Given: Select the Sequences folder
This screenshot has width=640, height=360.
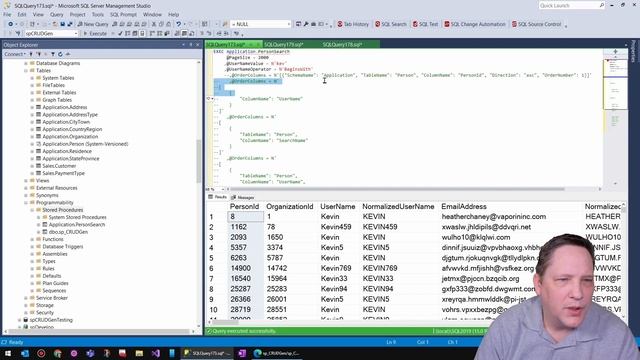Looking at the screenshot, I should point(54,291).
